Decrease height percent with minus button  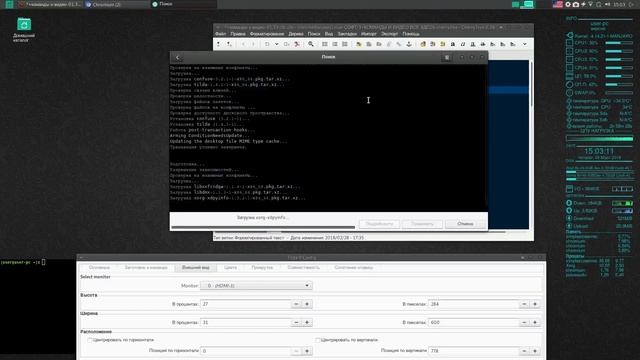pos(296,304)
